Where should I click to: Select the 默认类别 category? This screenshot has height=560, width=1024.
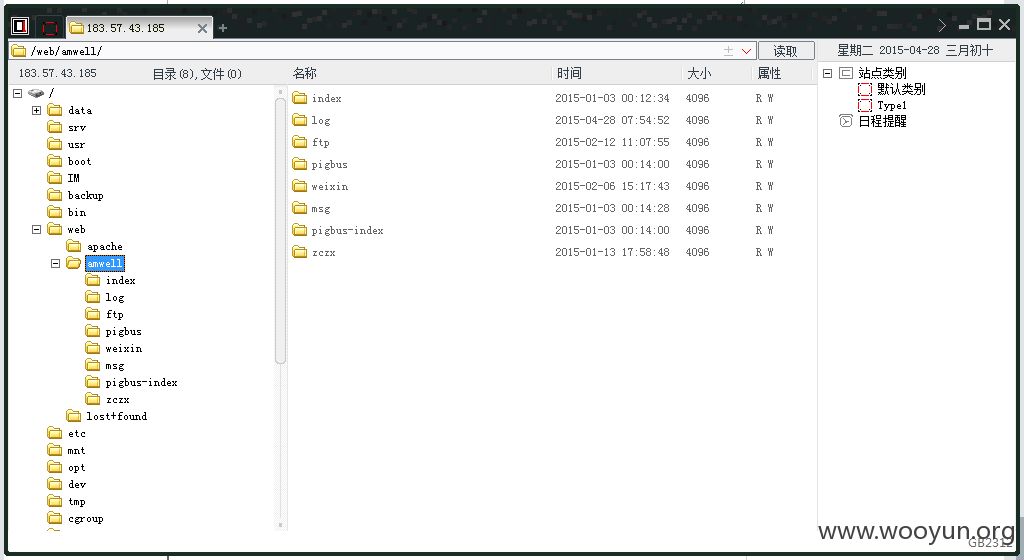click(x=901, y=89)
